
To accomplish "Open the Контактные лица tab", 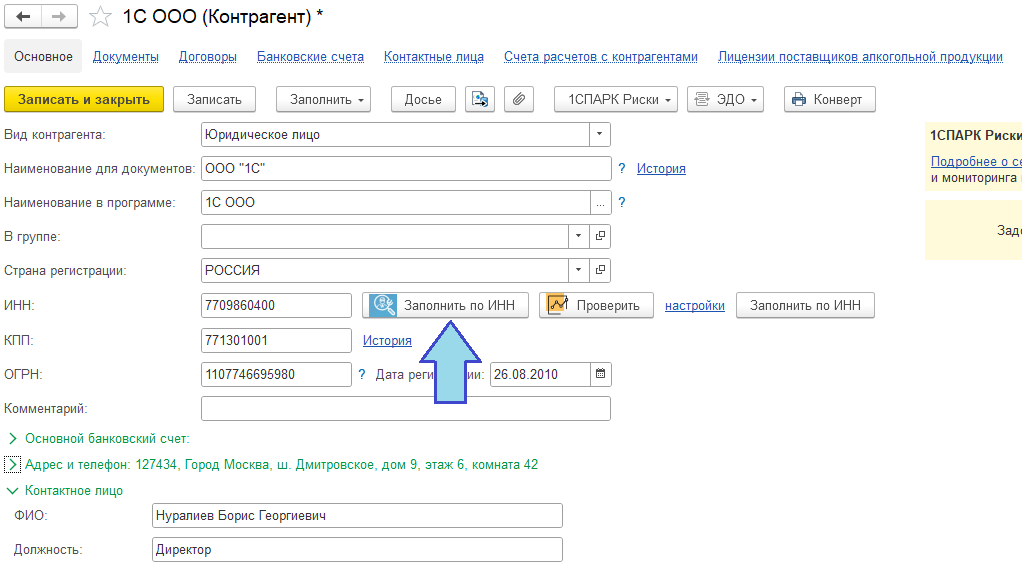I will [x=434, y=57].
